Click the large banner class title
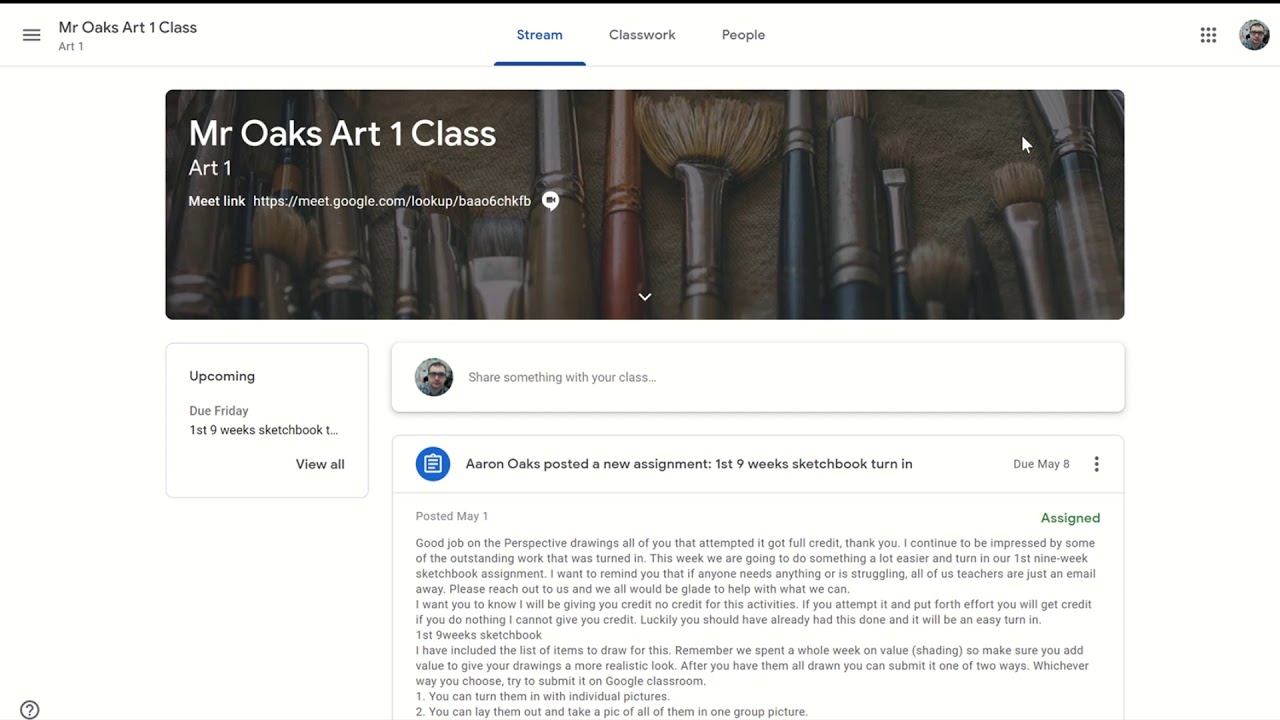 pos(342,133)
